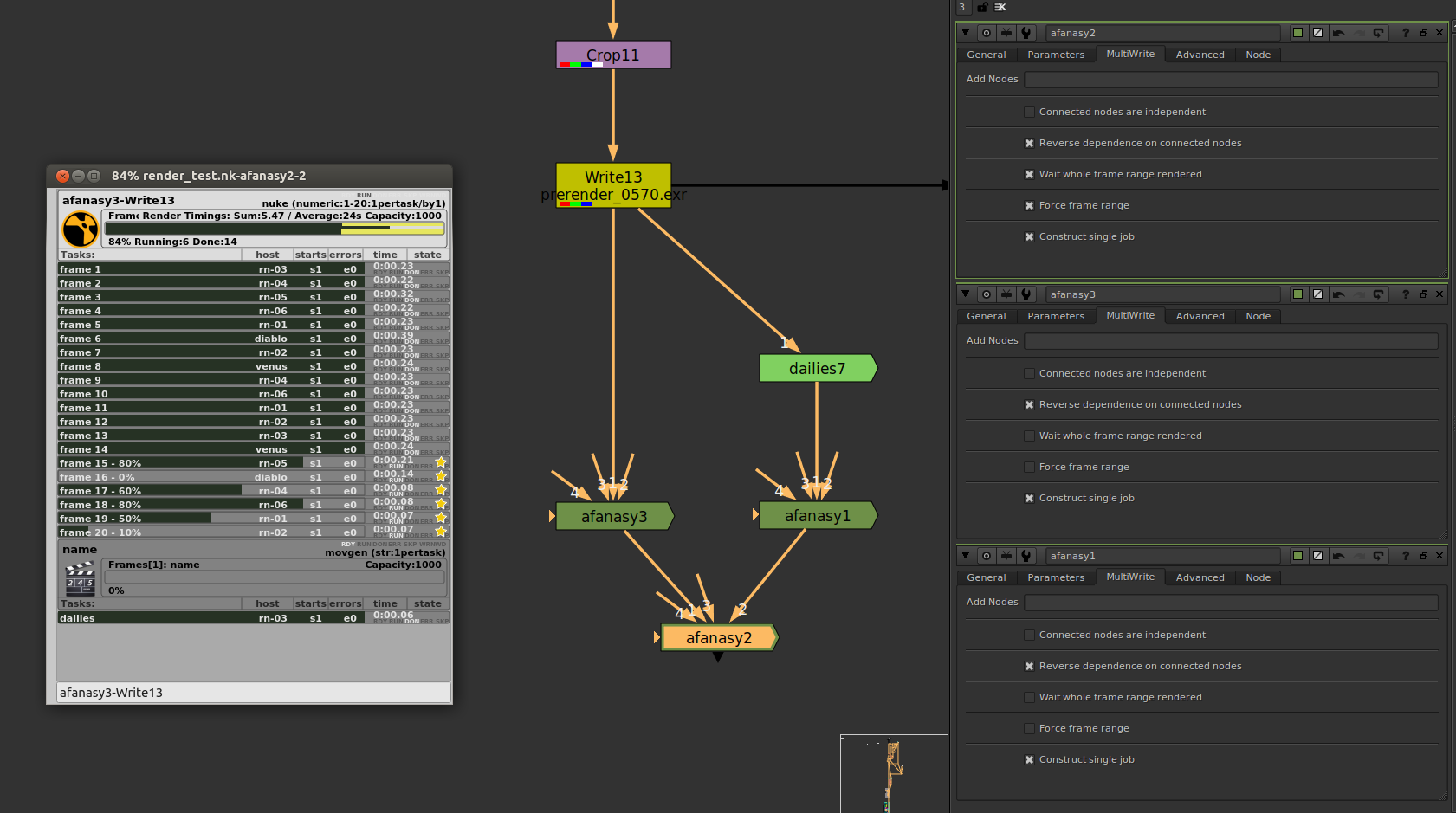Uncheck 'Reverse dependence on connected nodes' in afanasy3
This screenshot has height=813, width=1456.
[x=1029, y=404]
